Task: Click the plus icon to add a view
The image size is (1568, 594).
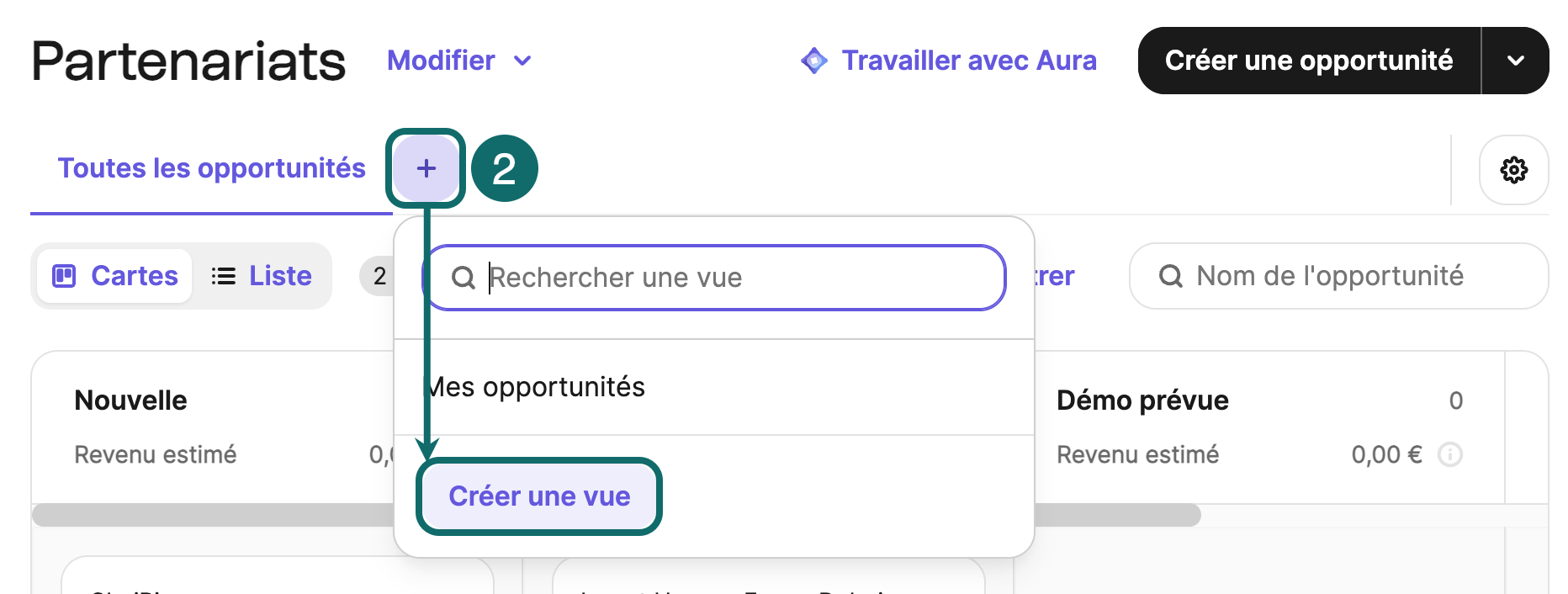Action: [x=426, y=168]
